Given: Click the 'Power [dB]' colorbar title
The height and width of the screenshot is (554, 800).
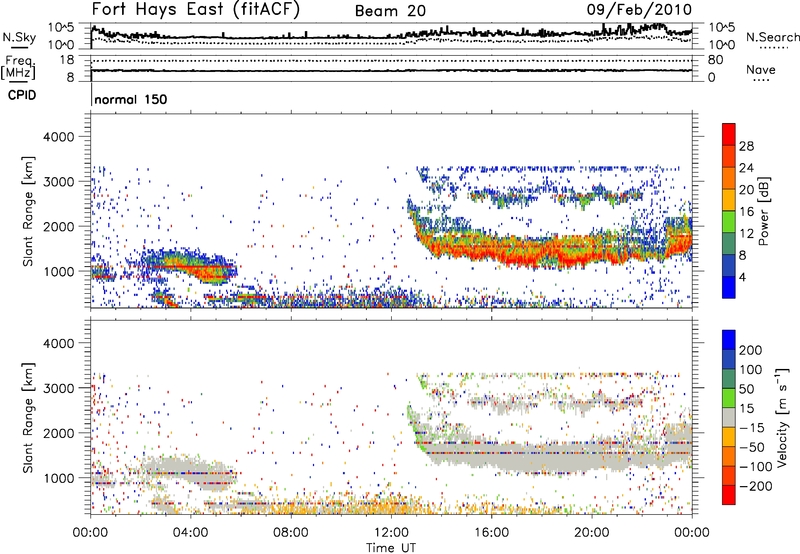Looking at the screenshot, I should 764,211.
